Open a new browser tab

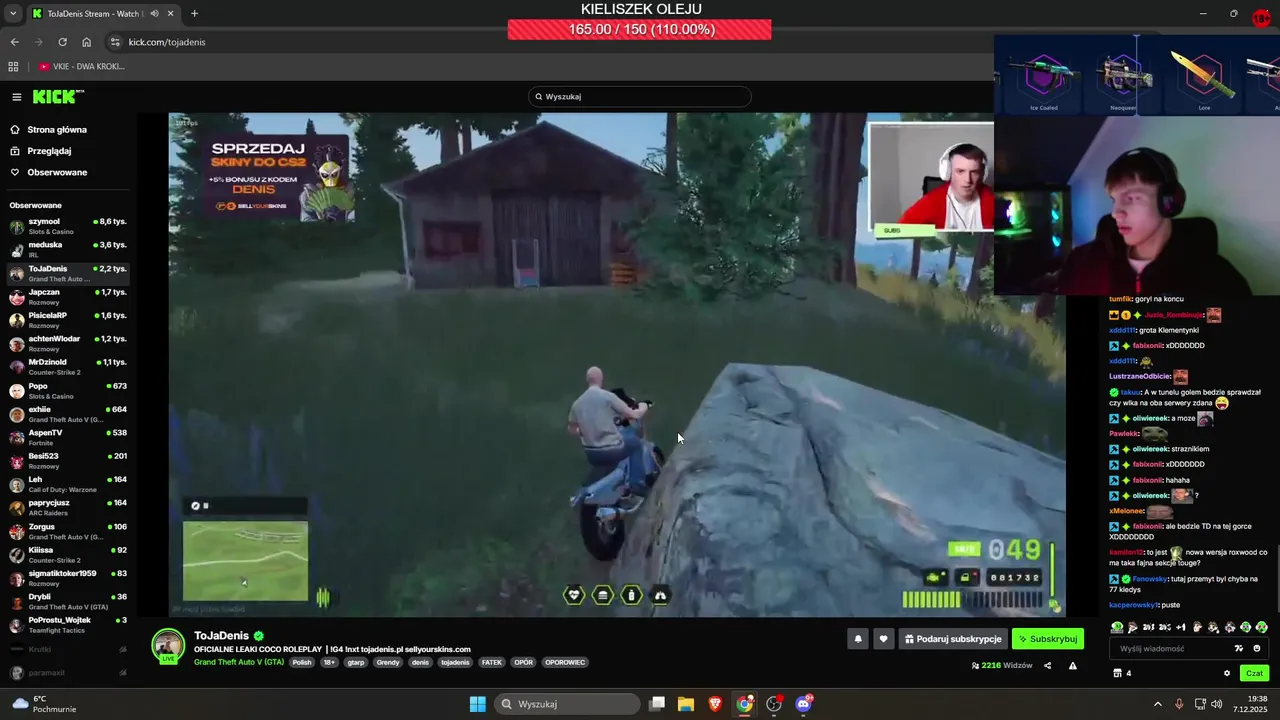click(194, 14)
